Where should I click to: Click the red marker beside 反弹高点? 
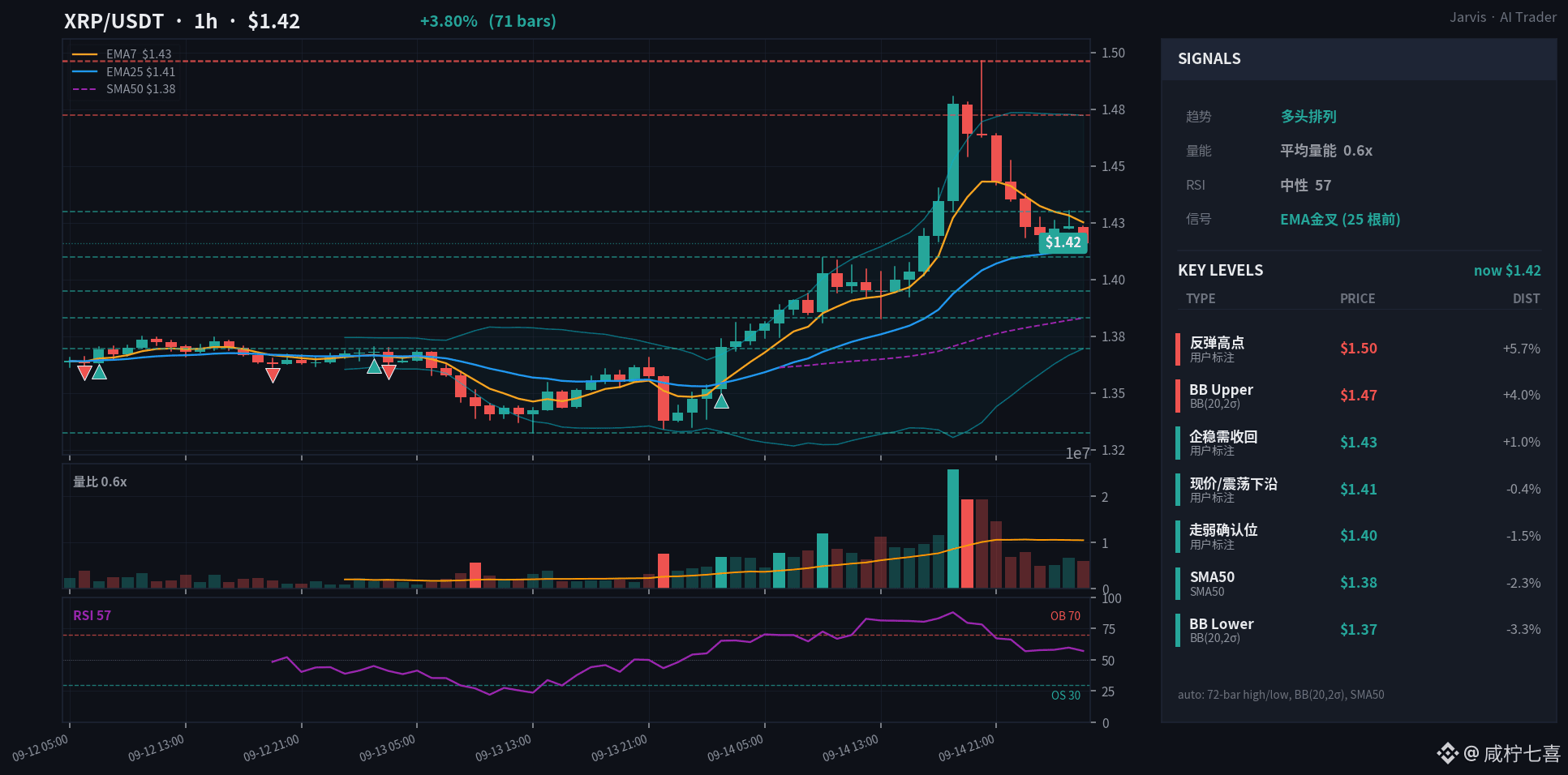(1178, 349)
